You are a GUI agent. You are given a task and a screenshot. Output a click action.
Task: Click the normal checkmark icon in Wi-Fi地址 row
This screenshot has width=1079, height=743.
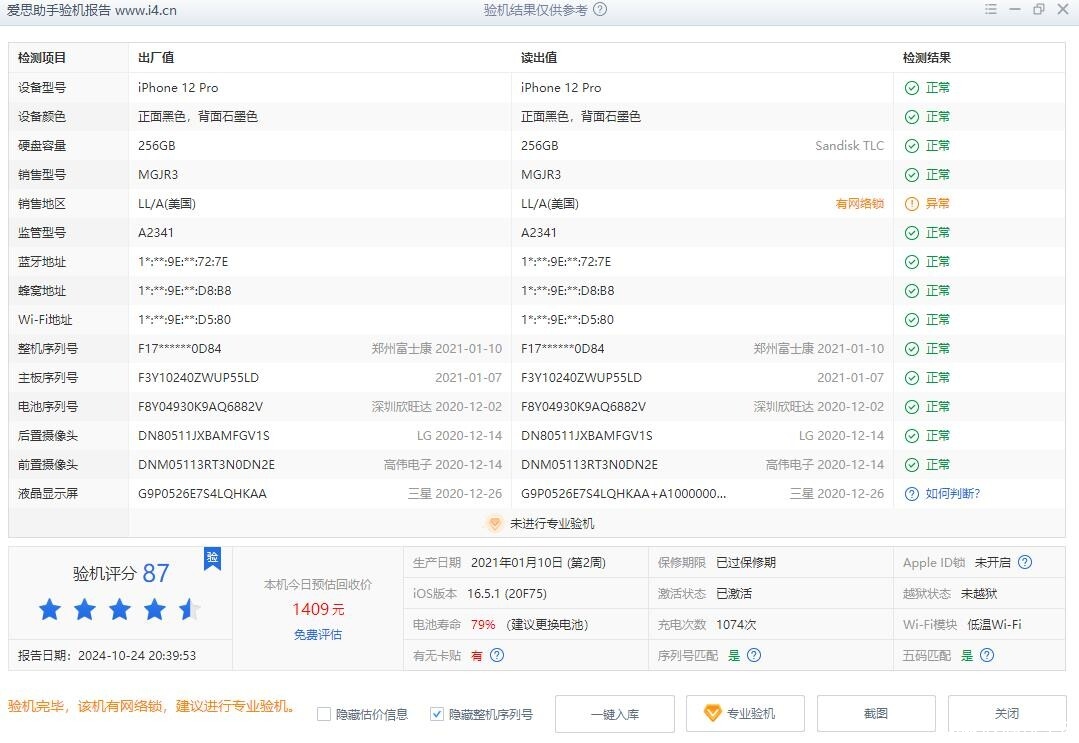[912, 320]
